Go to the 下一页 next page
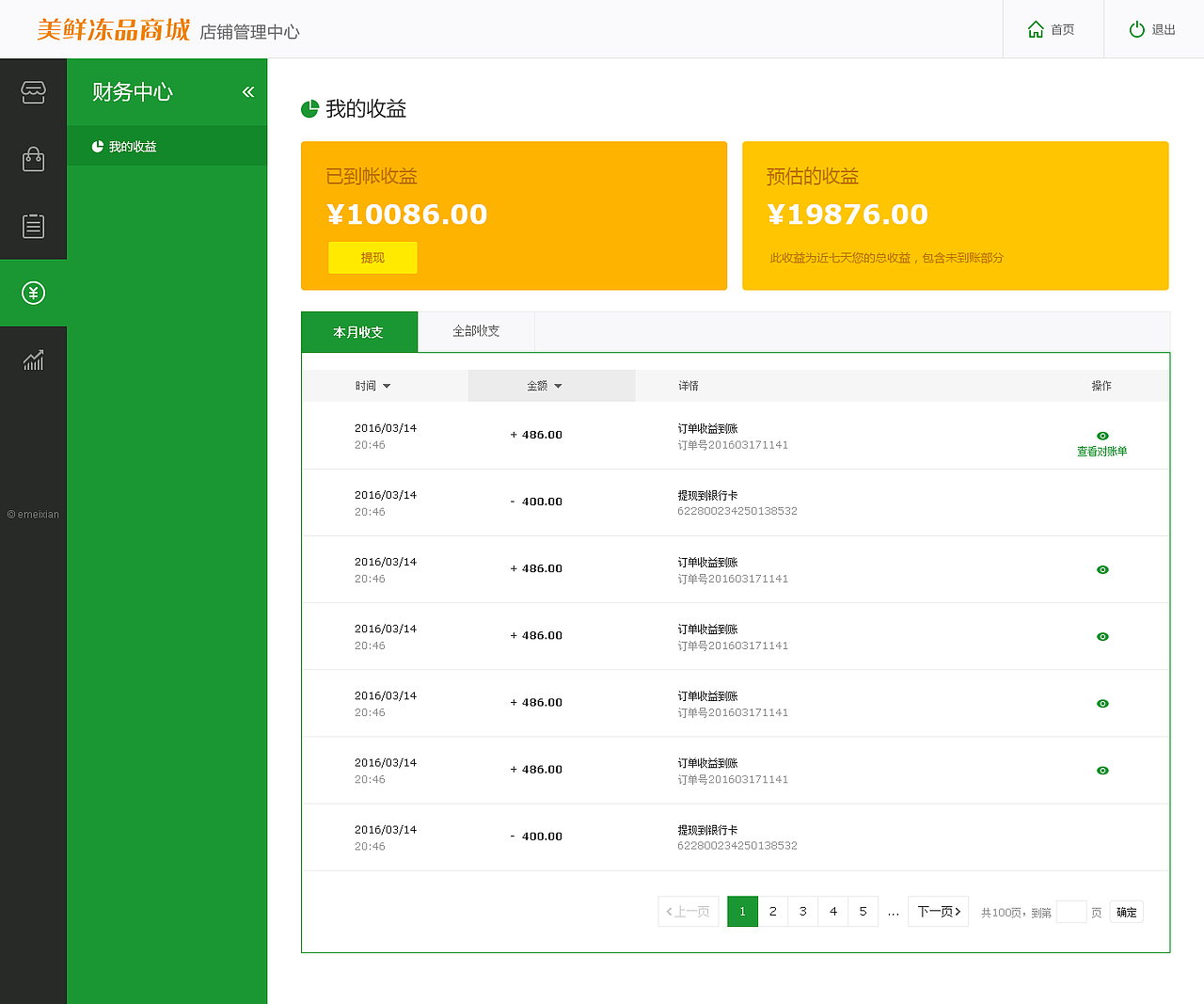 point(938,912)
